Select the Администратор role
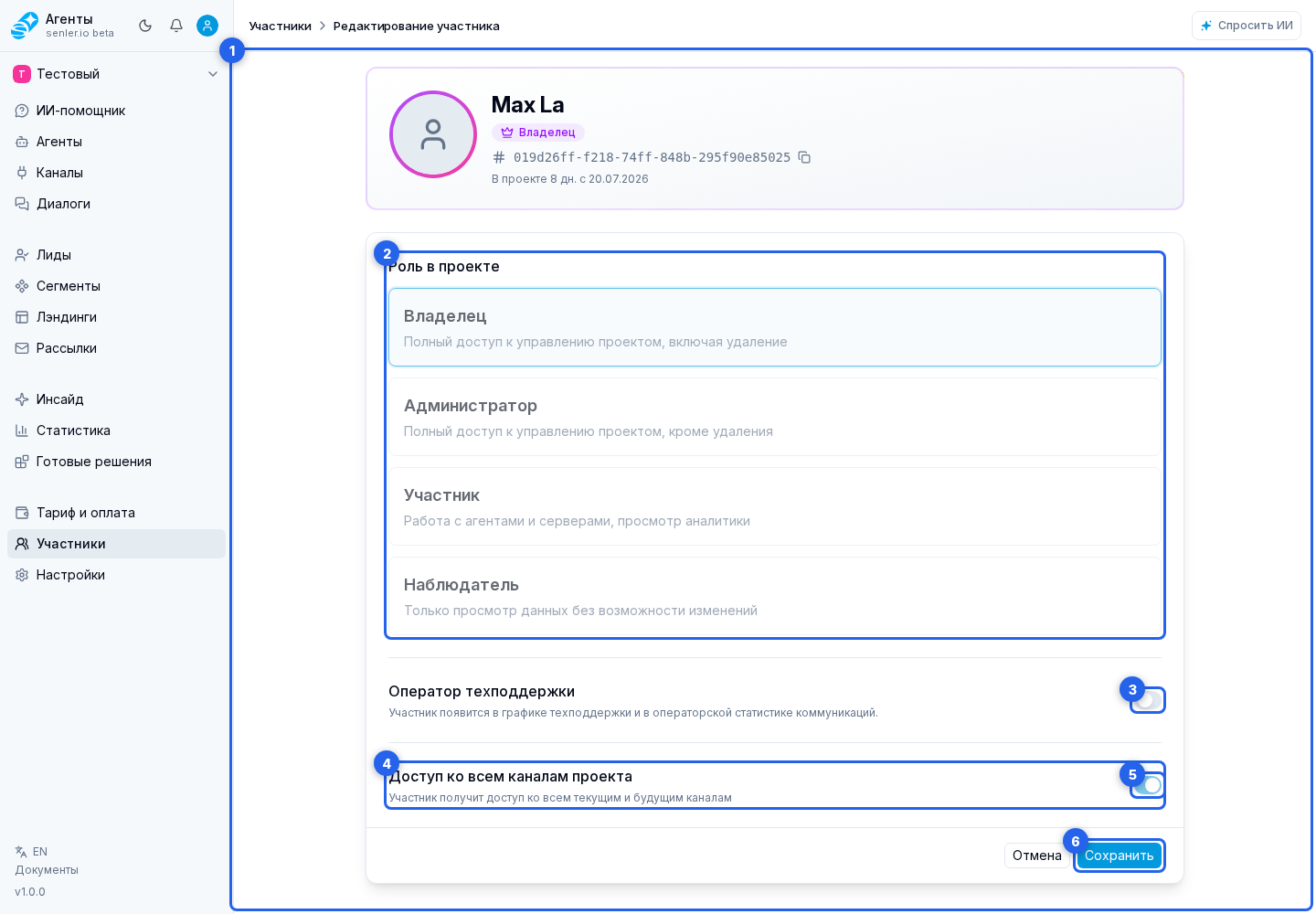Viewport: 1316px width, 914px height. pos(775,417)
